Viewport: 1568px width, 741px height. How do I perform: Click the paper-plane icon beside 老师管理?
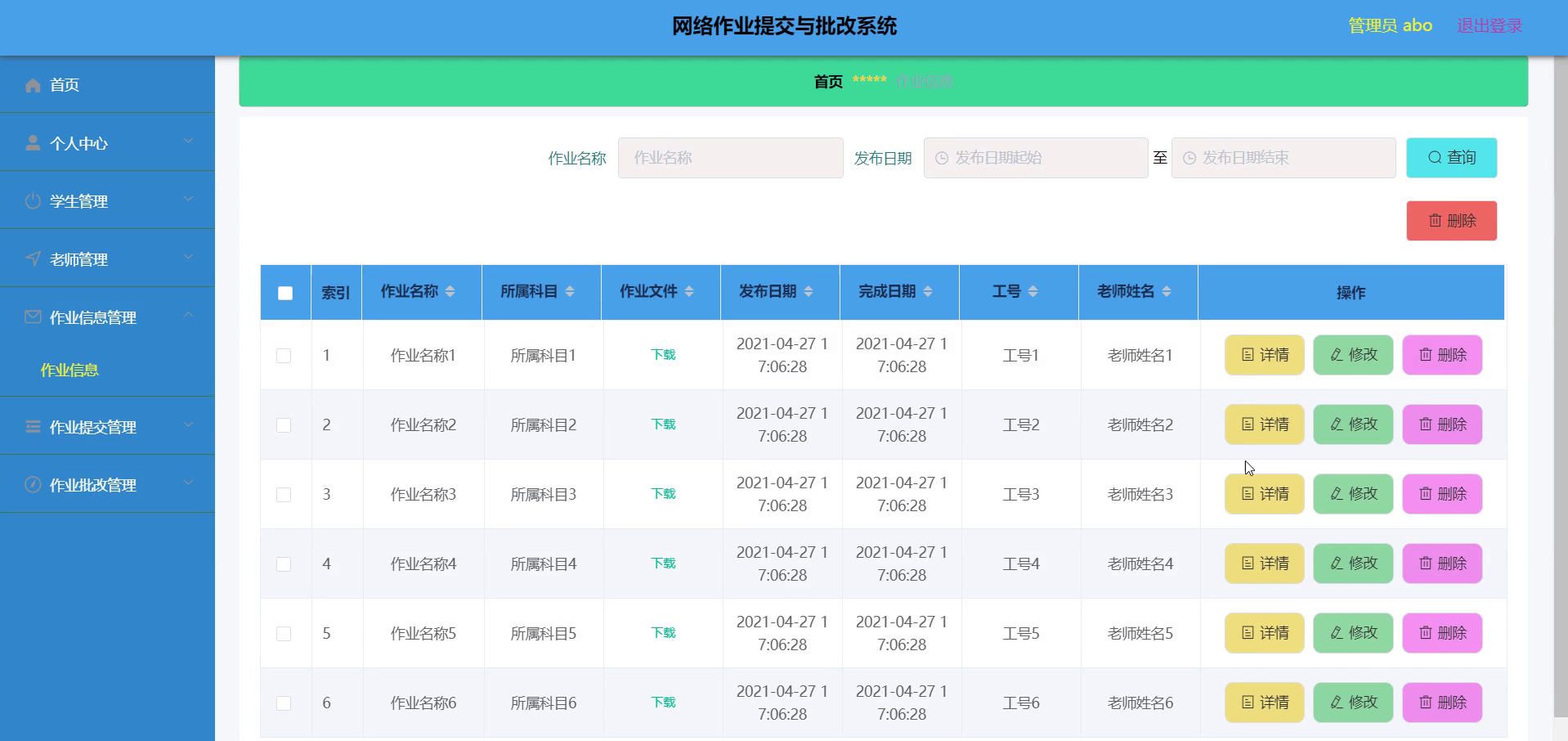click(x=33, y=259)
